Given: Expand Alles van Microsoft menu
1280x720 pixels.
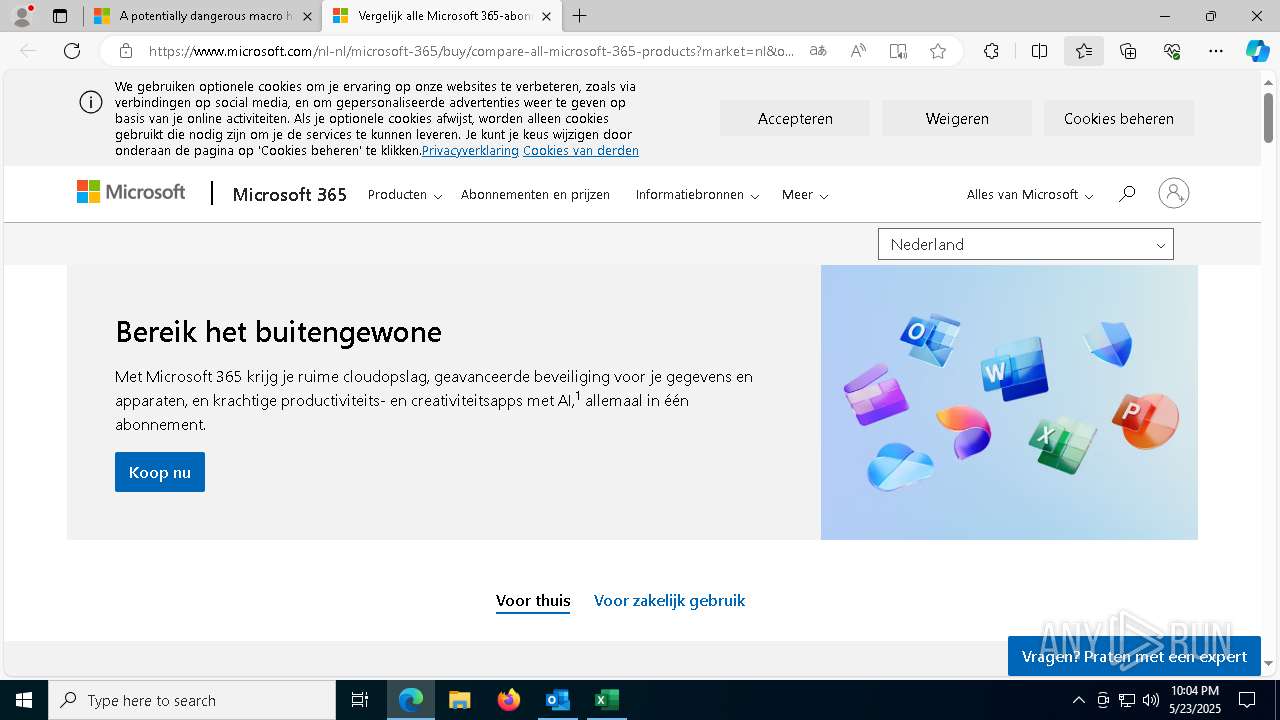Looking at the screenshot, I should coord(1030,195).
